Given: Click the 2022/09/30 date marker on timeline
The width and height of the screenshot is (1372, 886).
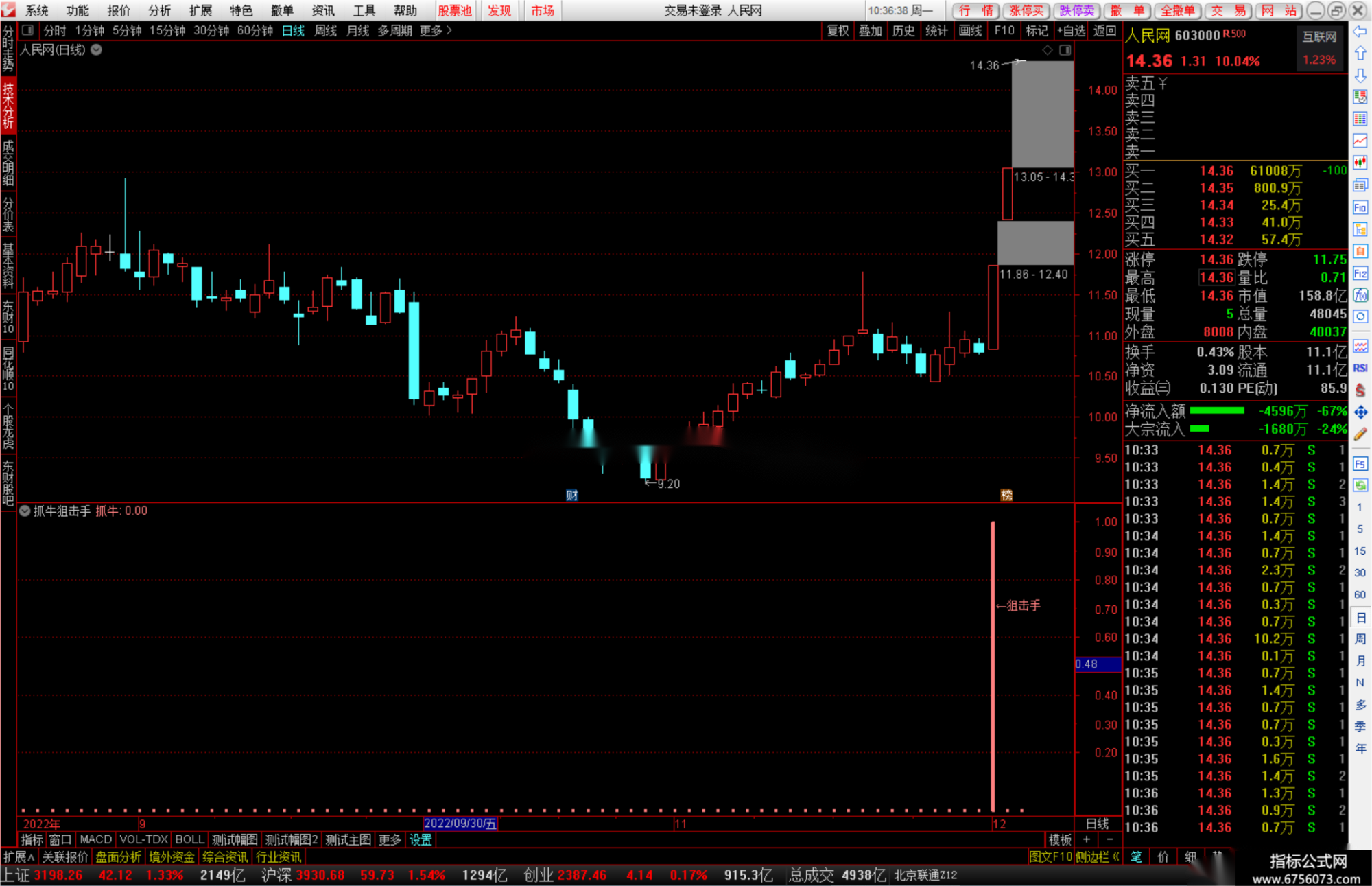Looking at the screenshot, I should pyautogui.click(x=460, y=824).
